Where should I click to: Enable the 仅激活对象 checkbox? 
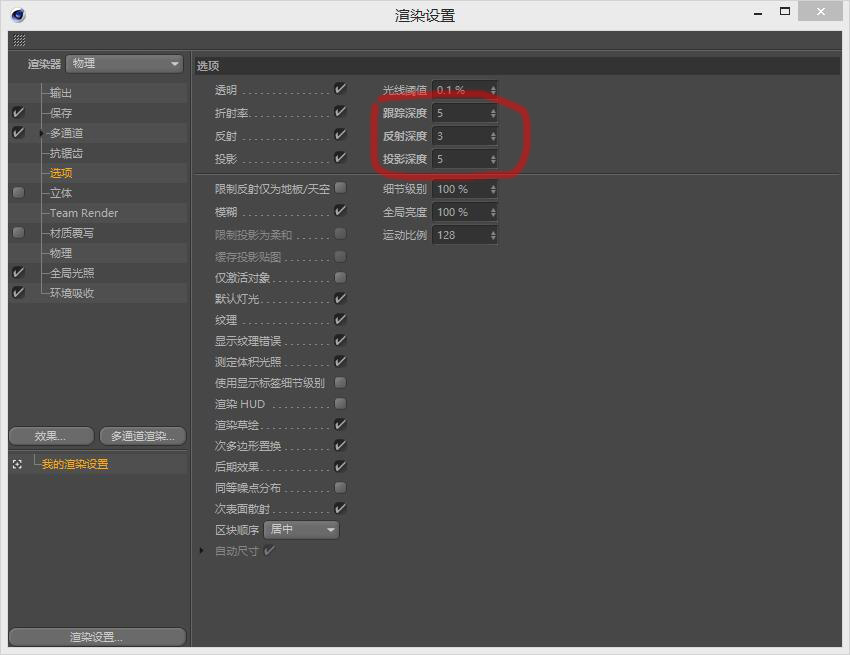click(340, 278)
